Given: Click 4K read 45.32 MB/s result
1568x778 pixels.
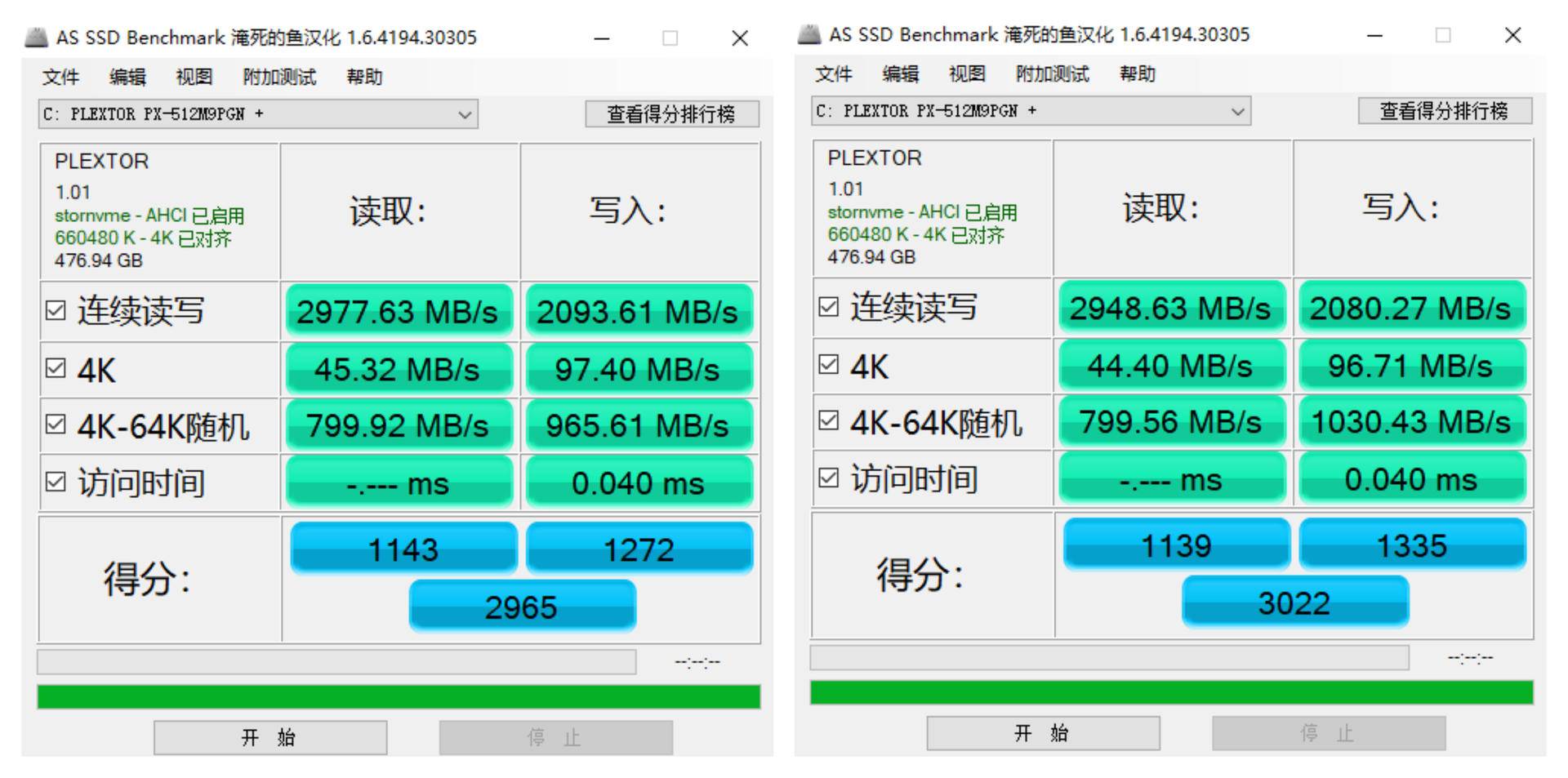Looking at the screenshot, I should (399, 369).
